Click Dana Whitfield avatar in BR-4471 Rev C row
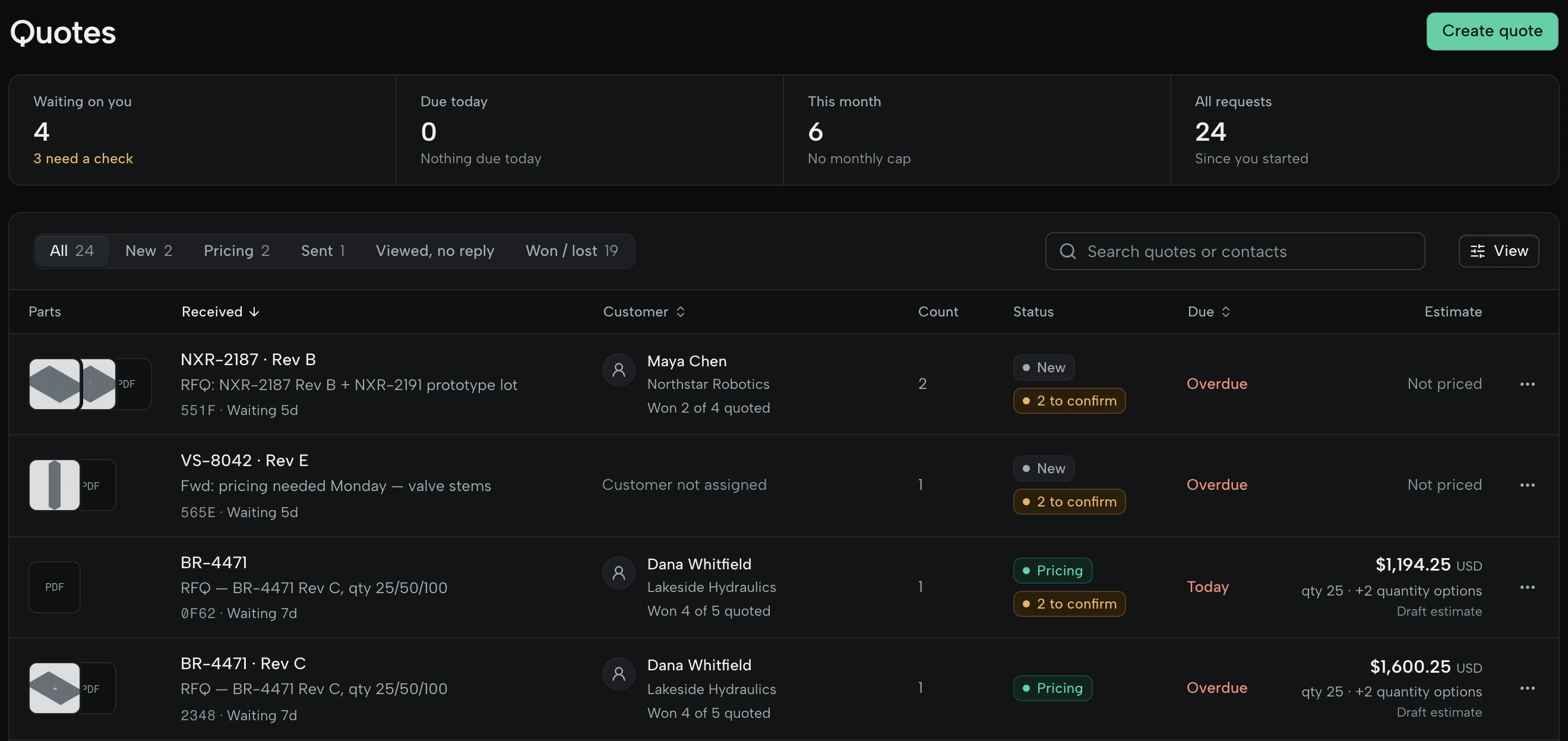Viewport: 1568px width, 741px height. 618,673
